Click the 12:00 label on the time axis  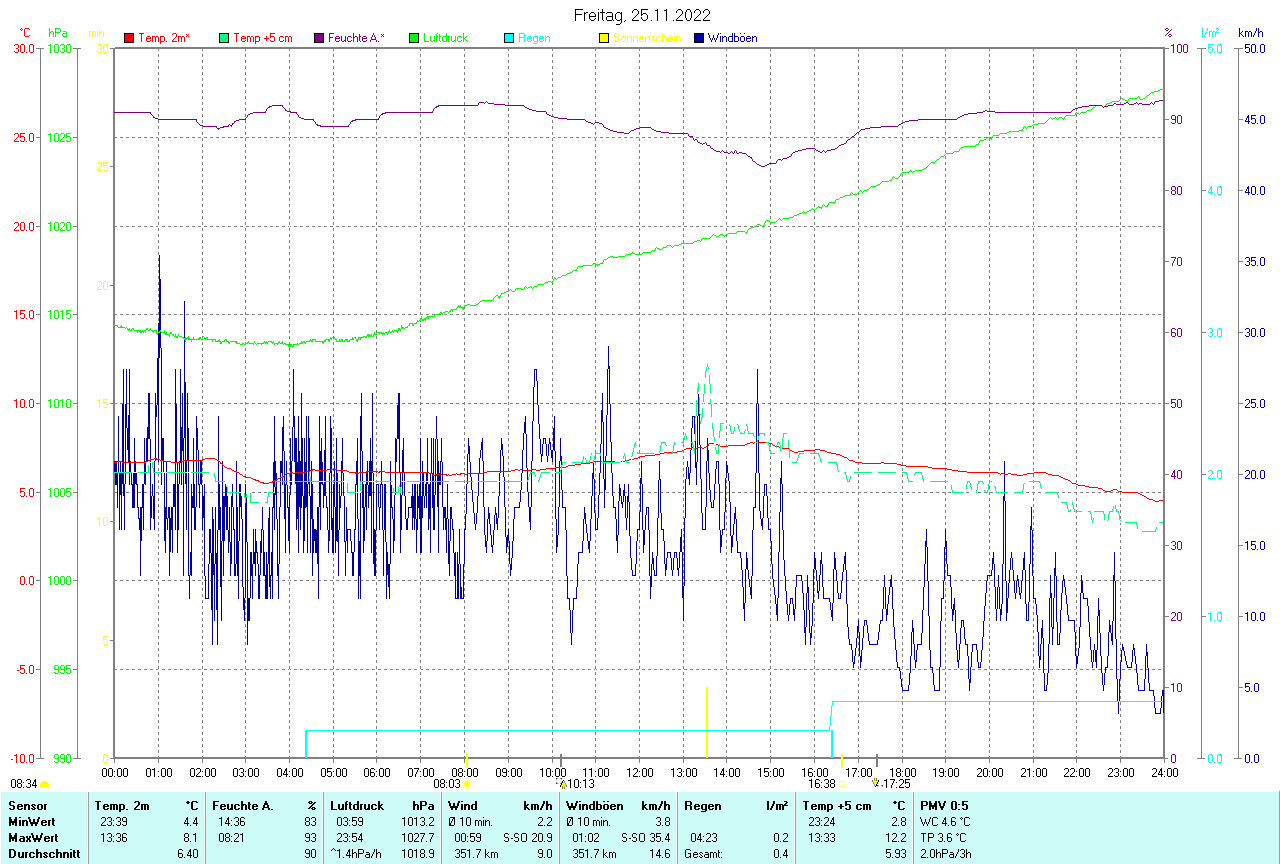click(639, 772)
